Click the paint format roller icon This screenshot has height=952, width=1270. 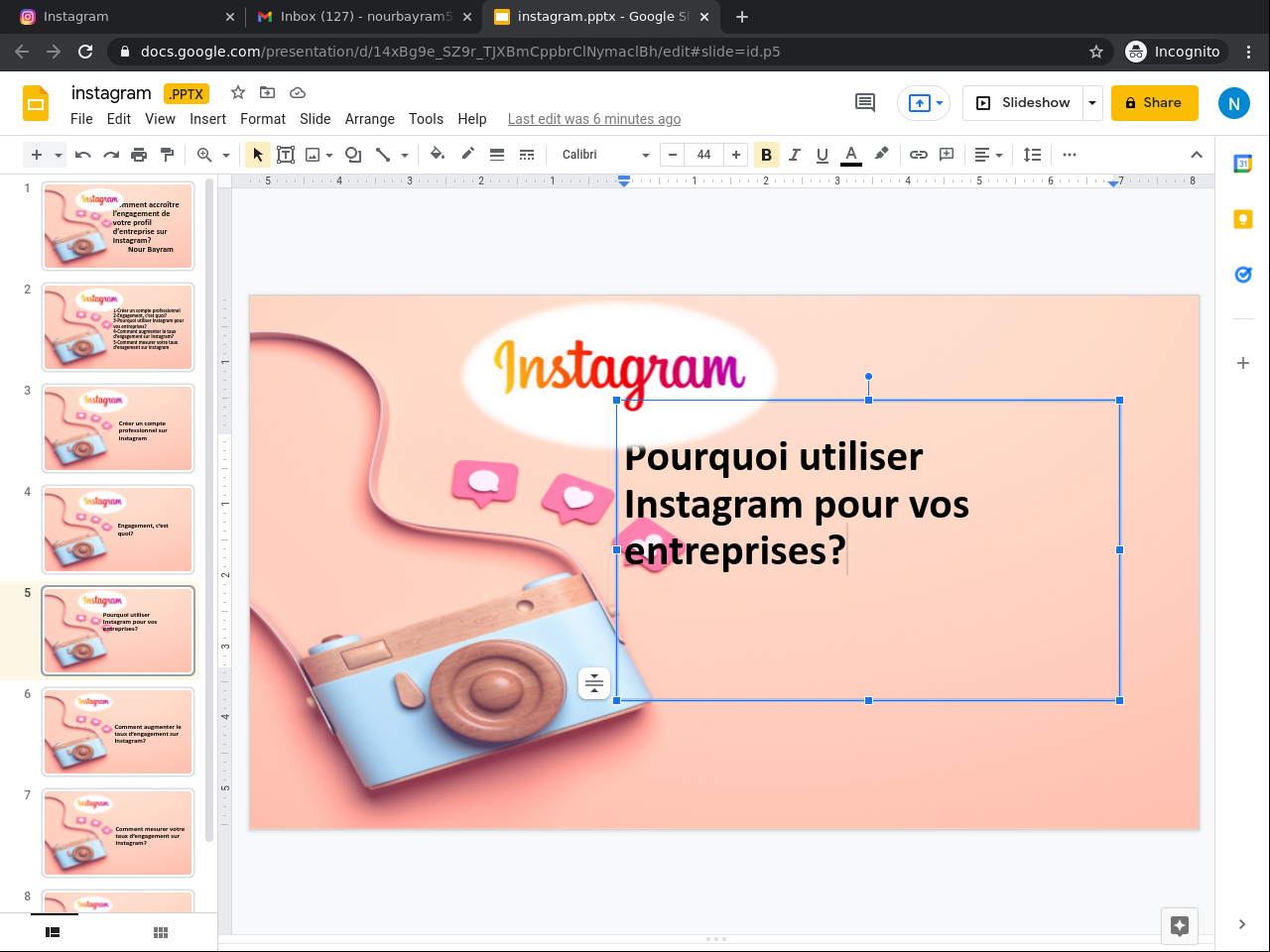167,155
